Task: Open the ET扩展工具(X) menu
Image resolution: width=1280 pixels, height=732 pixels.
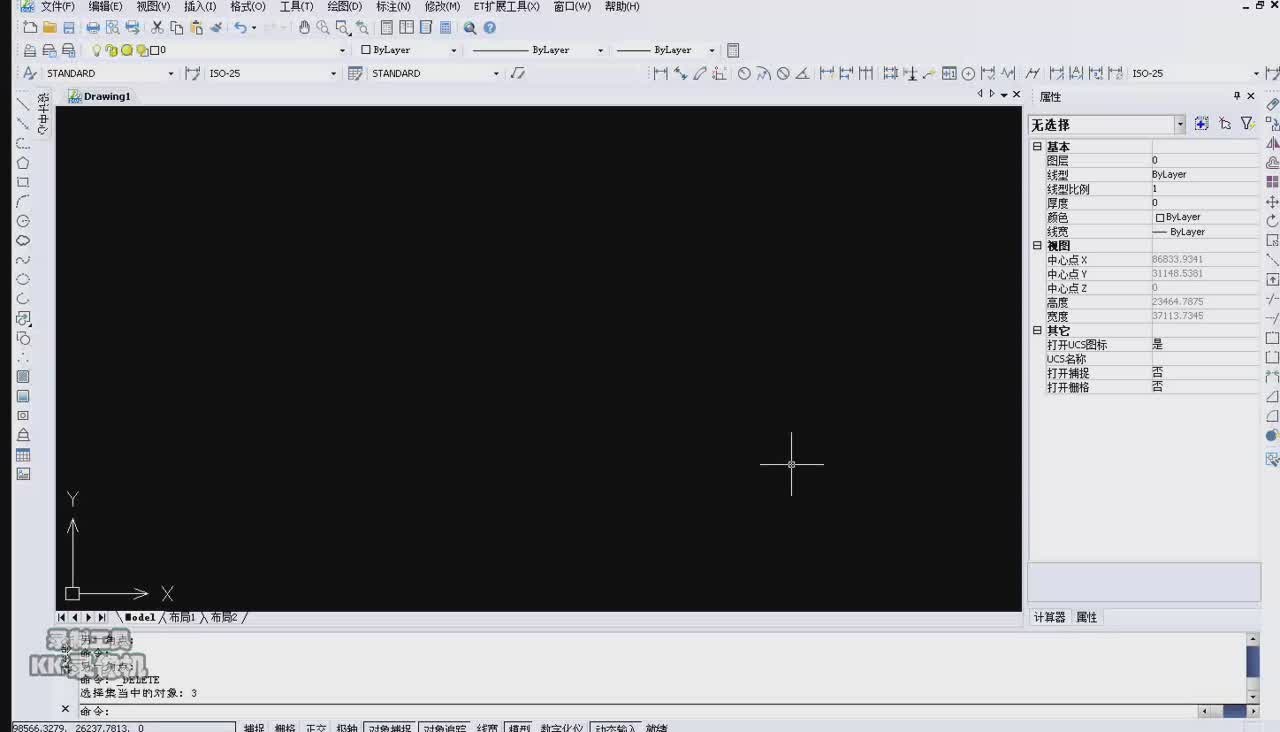Action: click(506, 6)
